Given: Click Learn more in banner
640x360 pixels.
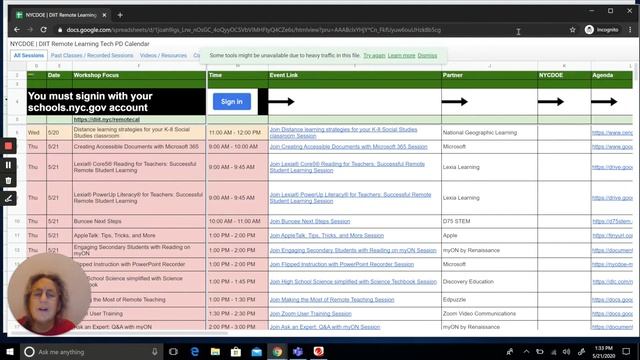Looking at the screenshot, I should point(401,56).
